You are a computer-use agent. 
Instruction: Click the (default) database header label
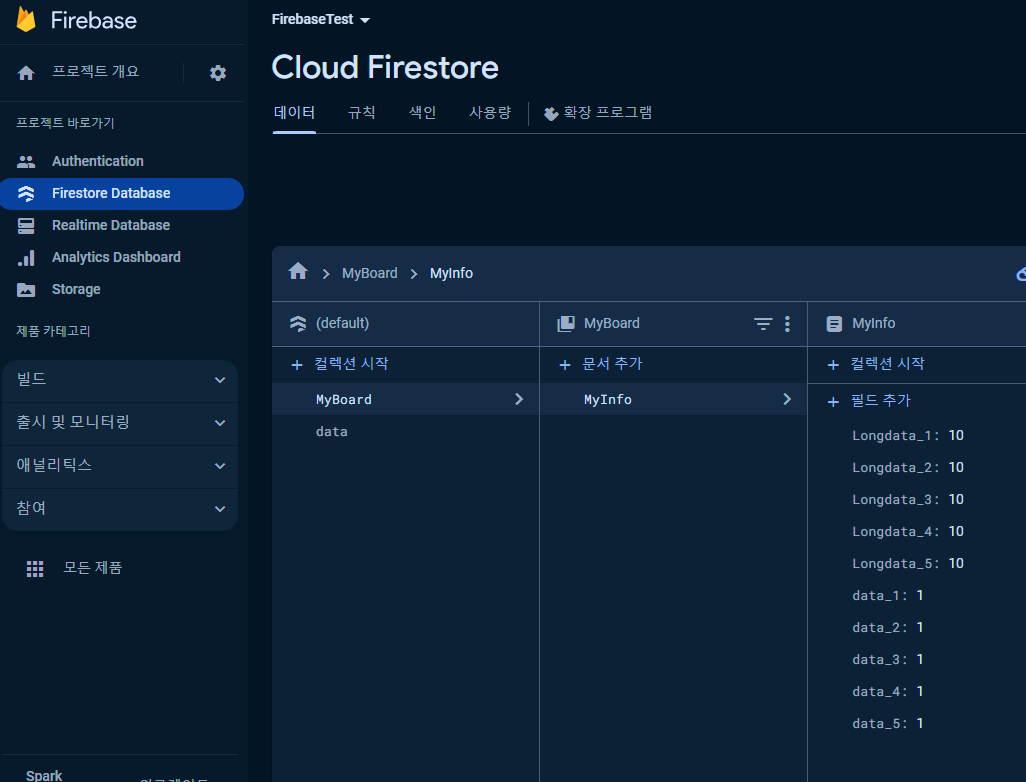[342, 323]
